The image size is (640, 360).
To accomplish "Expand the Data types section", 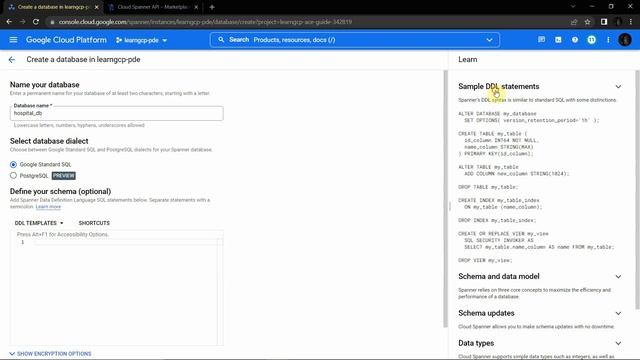I will pyautogui.click(x=618, y=343).
